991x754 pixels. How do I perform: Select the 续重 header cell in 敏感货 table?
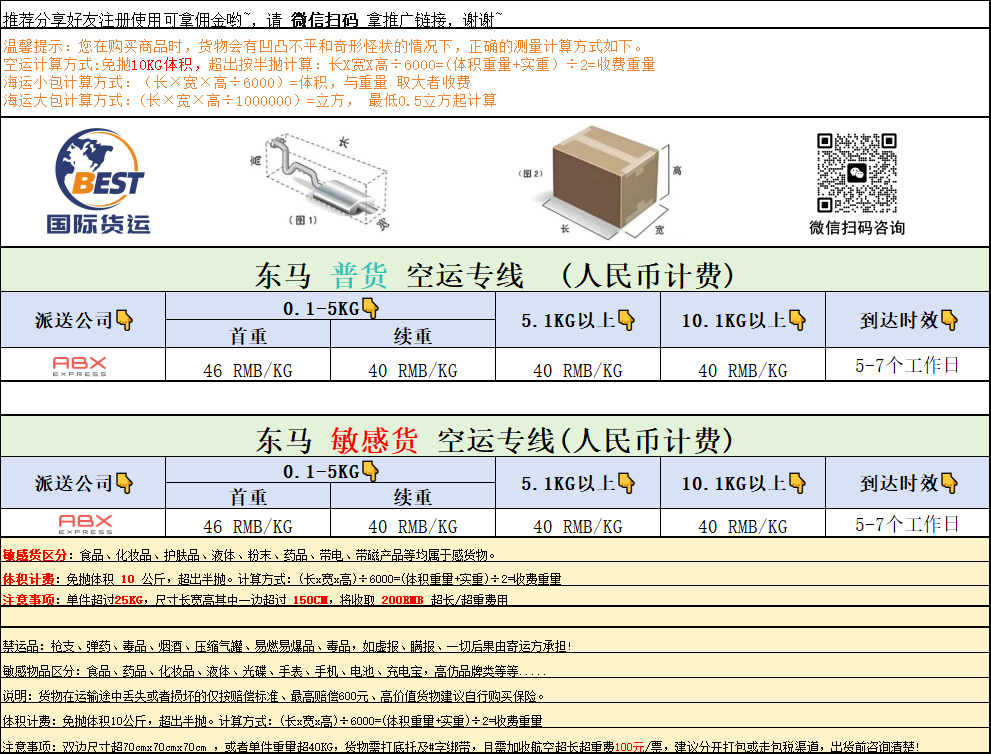[x=412, y=497]
